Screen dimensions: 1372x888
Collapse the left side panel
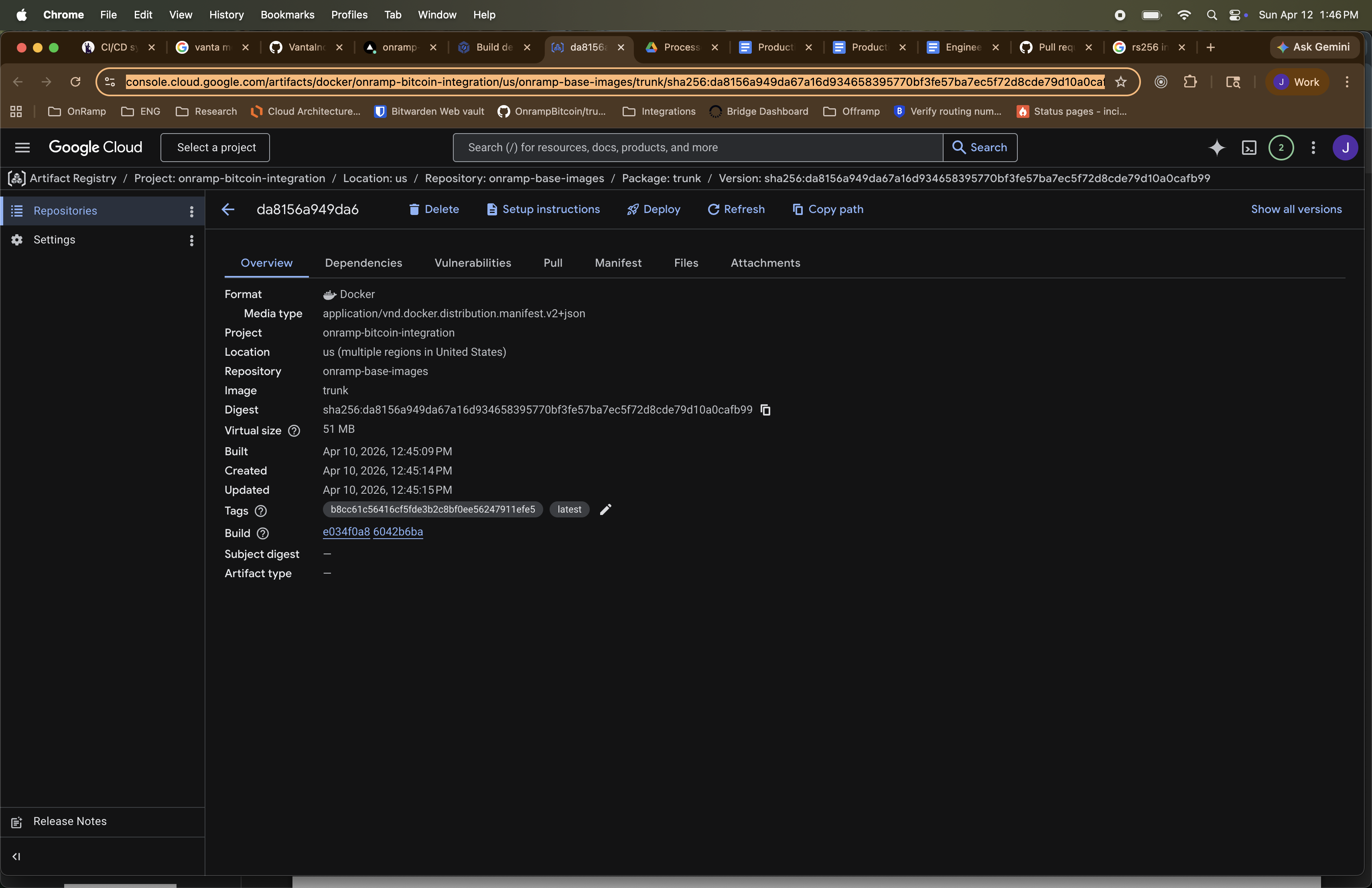coord(17,856)
